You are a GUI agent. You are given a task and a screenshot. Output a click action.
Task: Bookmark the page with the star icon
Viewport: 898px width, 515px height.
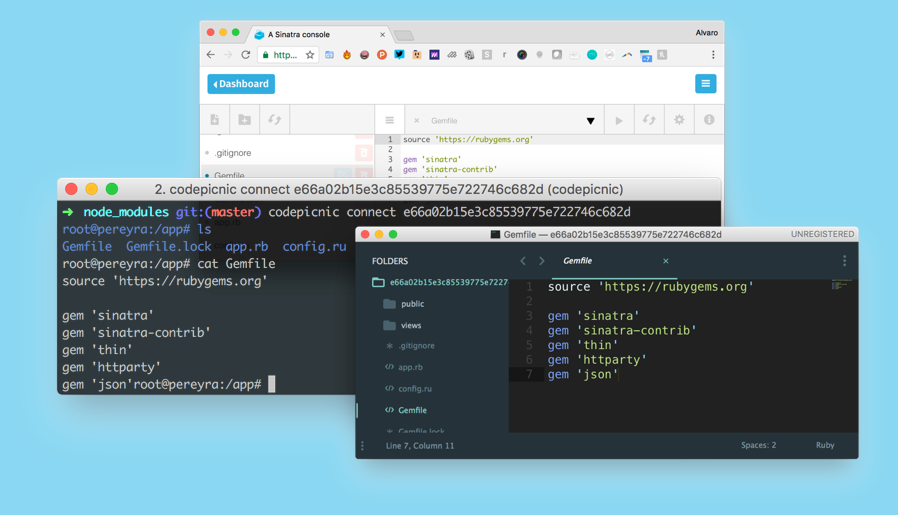(x=310, y=55)
